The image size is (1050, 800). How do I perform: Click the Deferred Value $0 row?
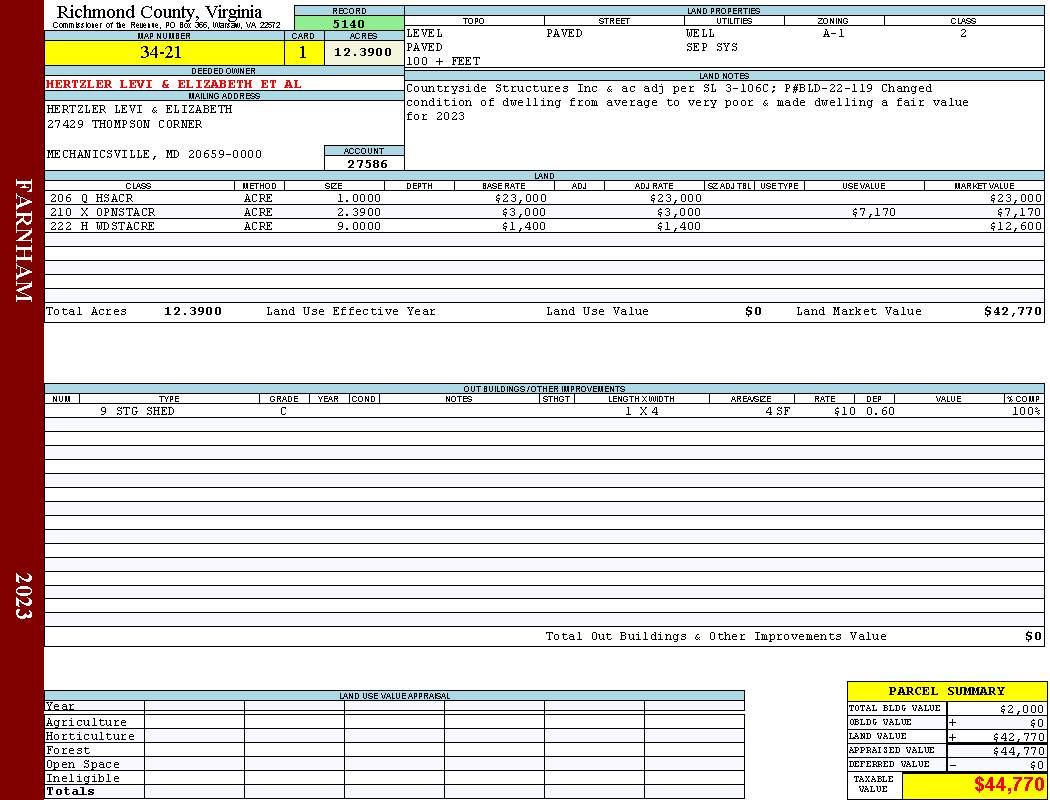946,765
